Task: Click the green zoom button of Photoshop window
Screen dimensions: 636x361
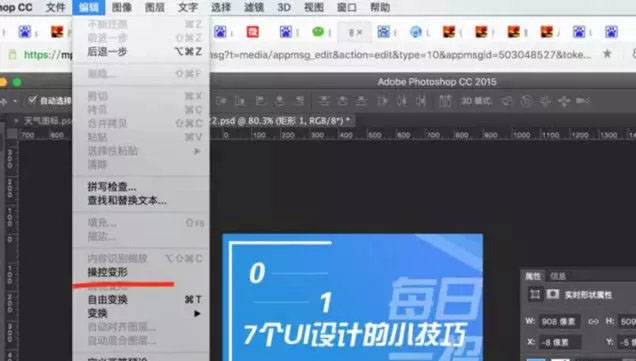Action: tap(17, 82)
